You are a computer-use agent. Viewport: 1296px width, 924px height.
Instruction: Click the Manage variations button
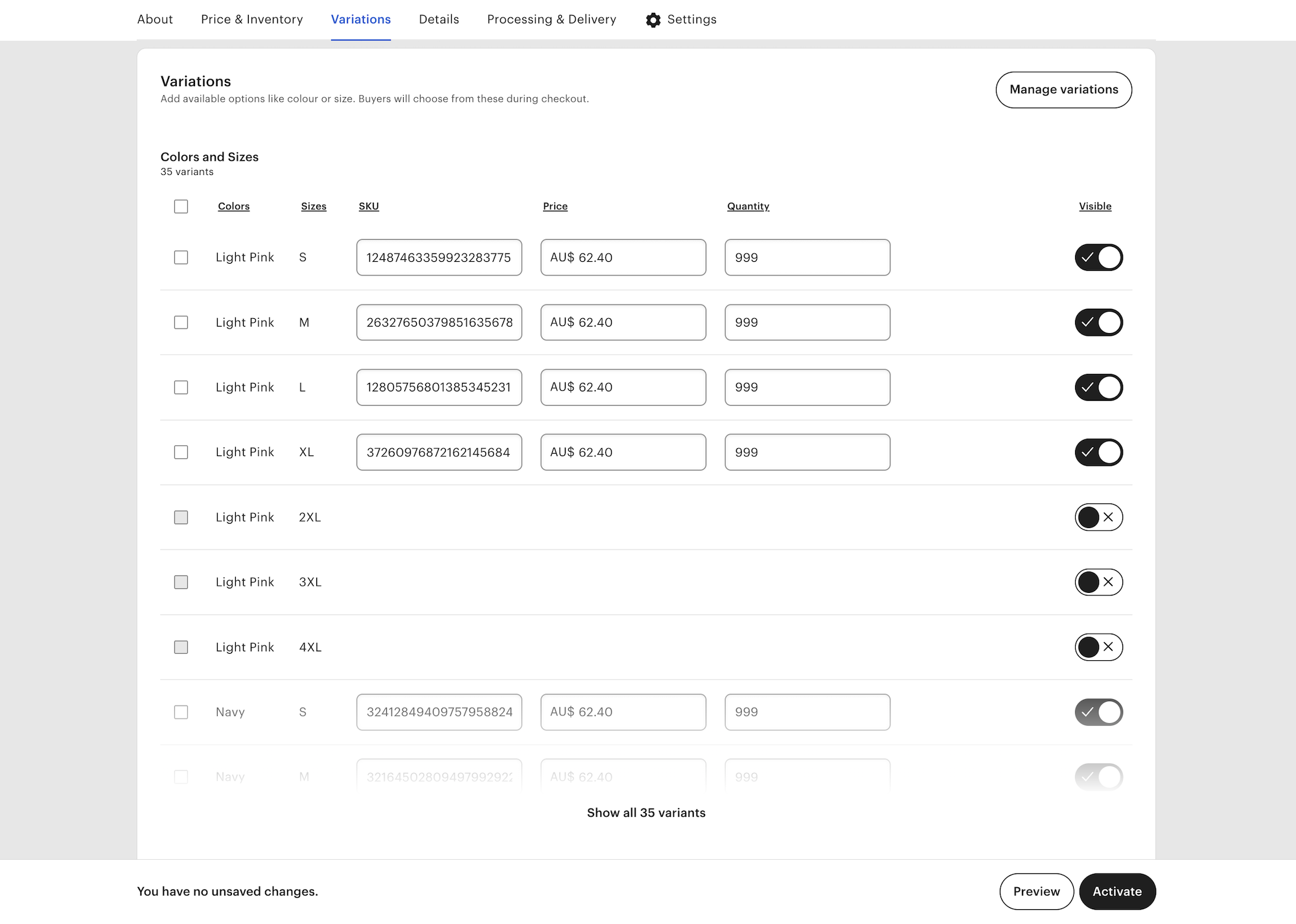pos(1063,89)
